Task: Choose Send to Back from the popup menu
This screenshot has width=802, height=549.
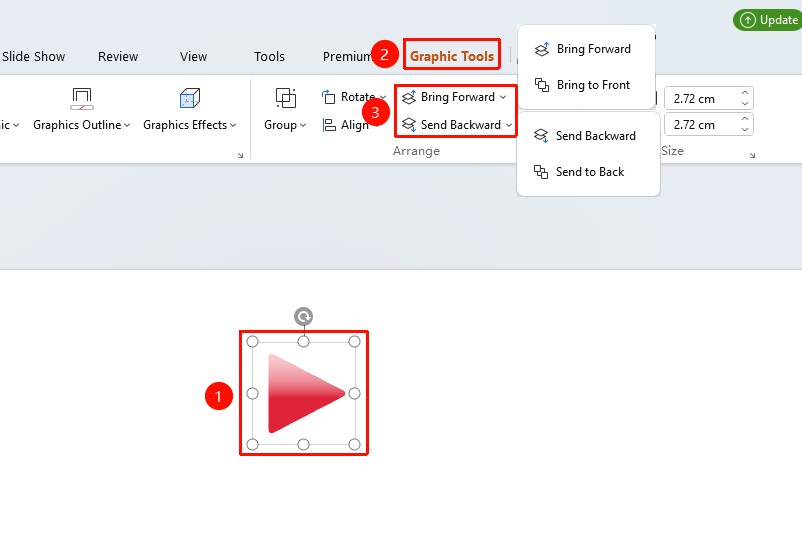Action: (588, 172)
